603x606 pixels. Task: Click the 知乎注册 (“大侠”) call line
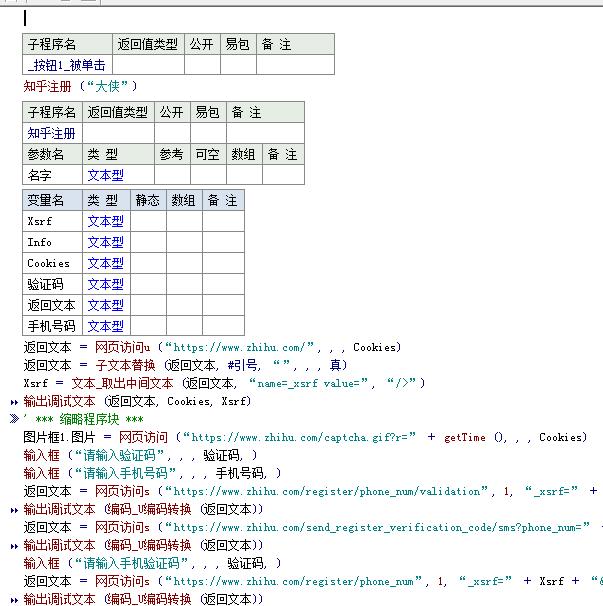tap(80, 86)
